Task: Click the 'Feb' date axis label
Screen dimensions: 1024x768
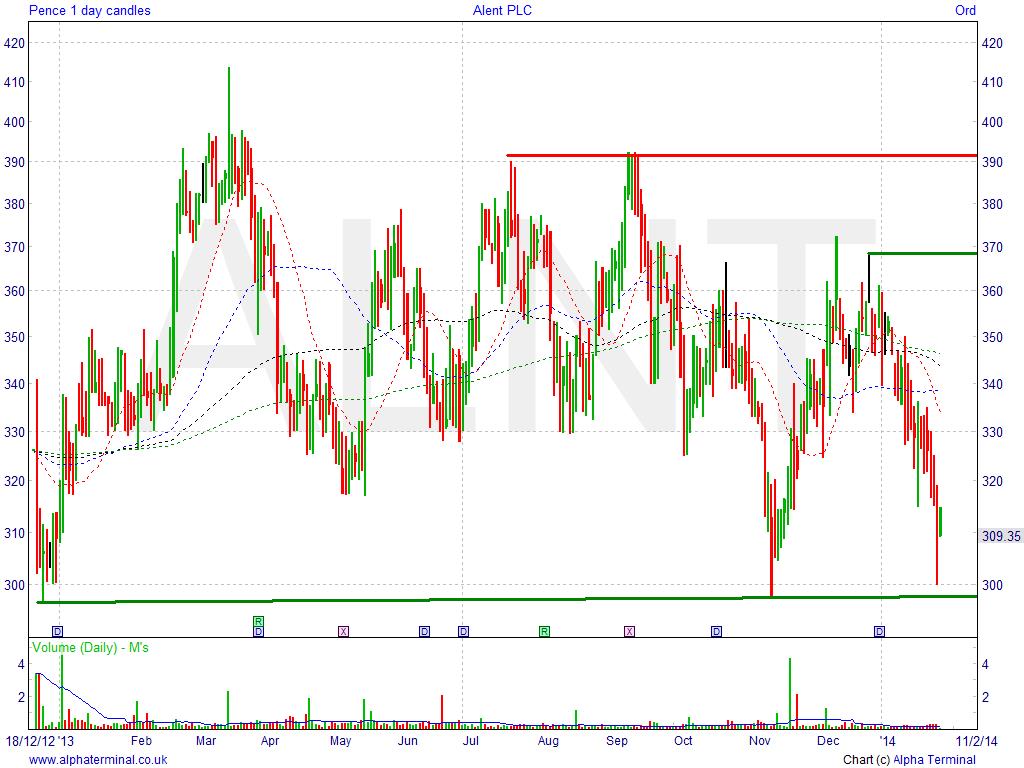Action: click(141, 741)
